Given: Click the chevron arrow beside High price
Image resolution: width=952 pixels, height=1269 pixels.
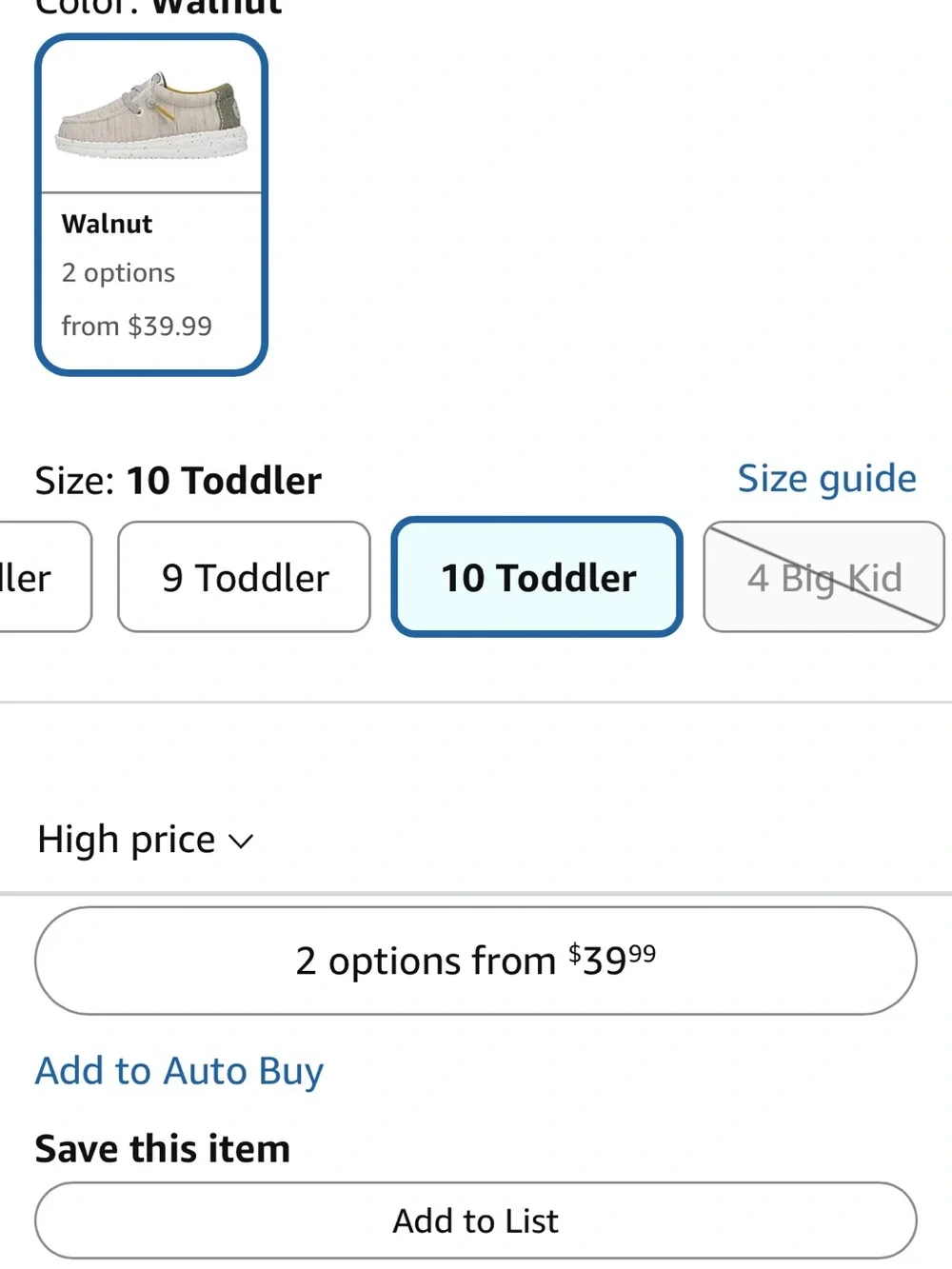Looking at the screenshot, I should click(x=242, y=842).
